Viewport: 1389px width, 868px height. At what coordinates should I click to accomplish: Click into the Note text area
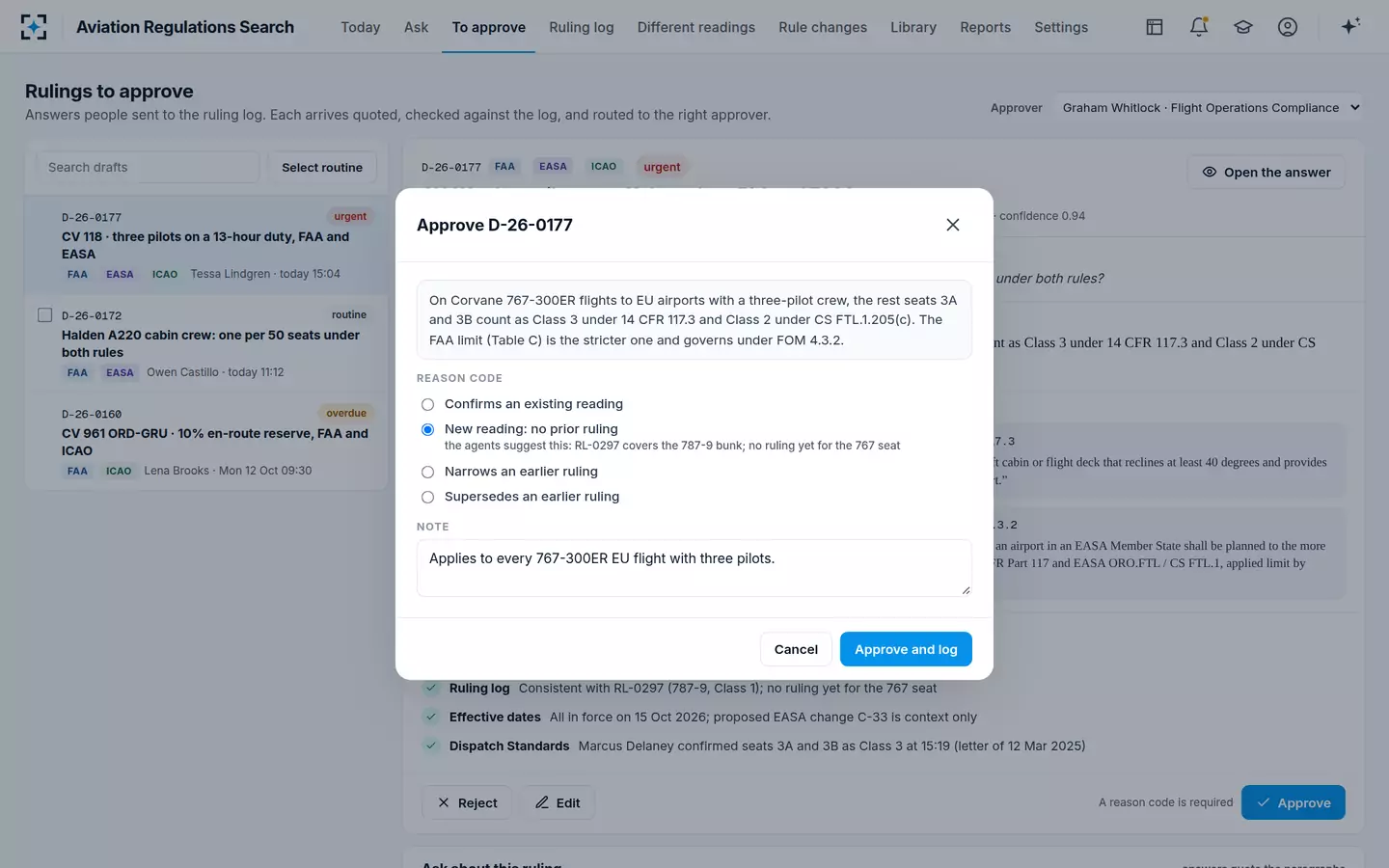tap(694, 568)
